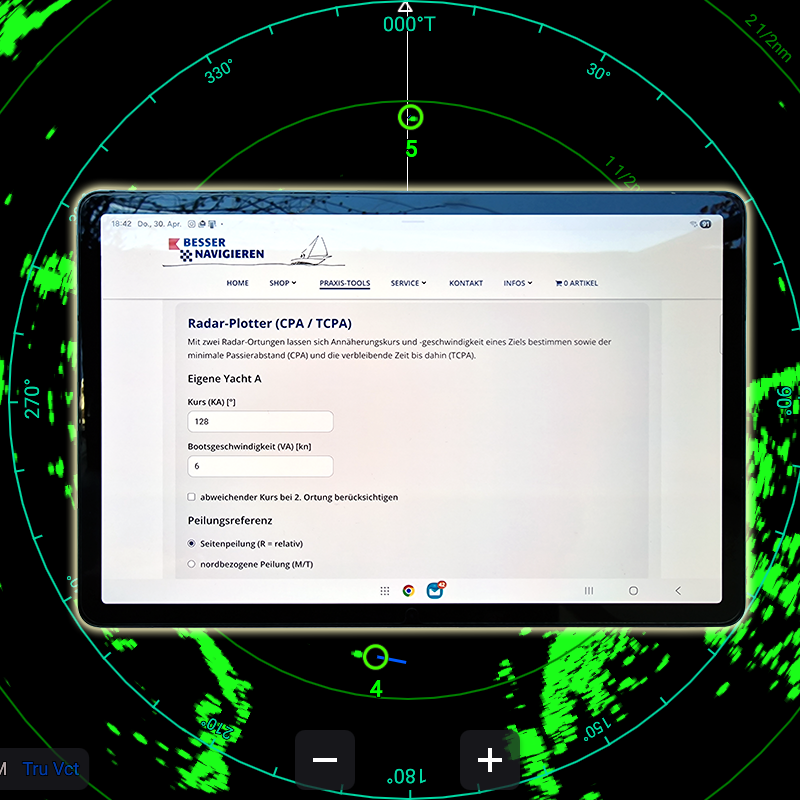Open the tablet app drawer grid
This screenshot has height=800, width=800.
pos(385,591)
